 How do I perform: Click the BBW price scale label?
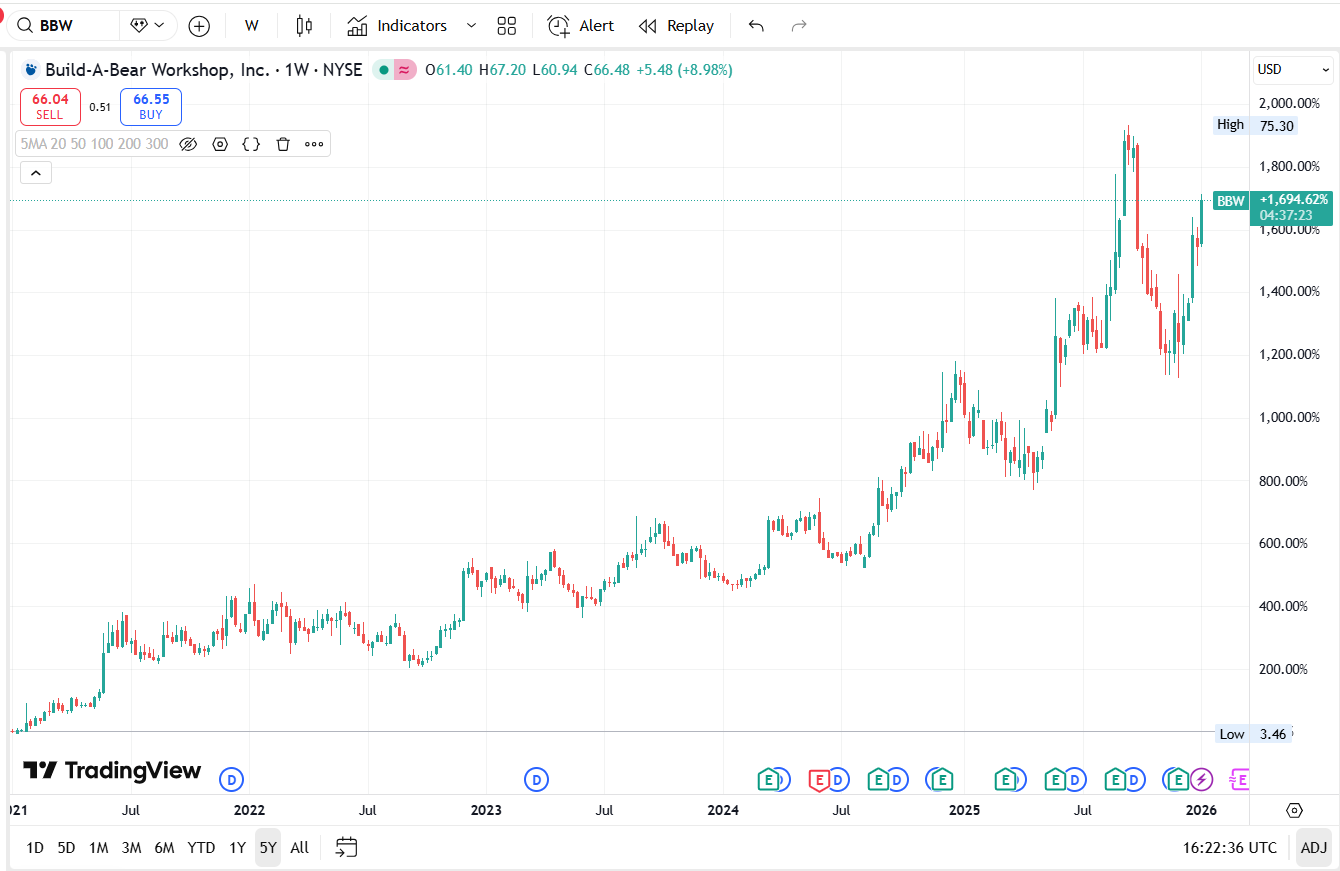(x=1230, y=201)
